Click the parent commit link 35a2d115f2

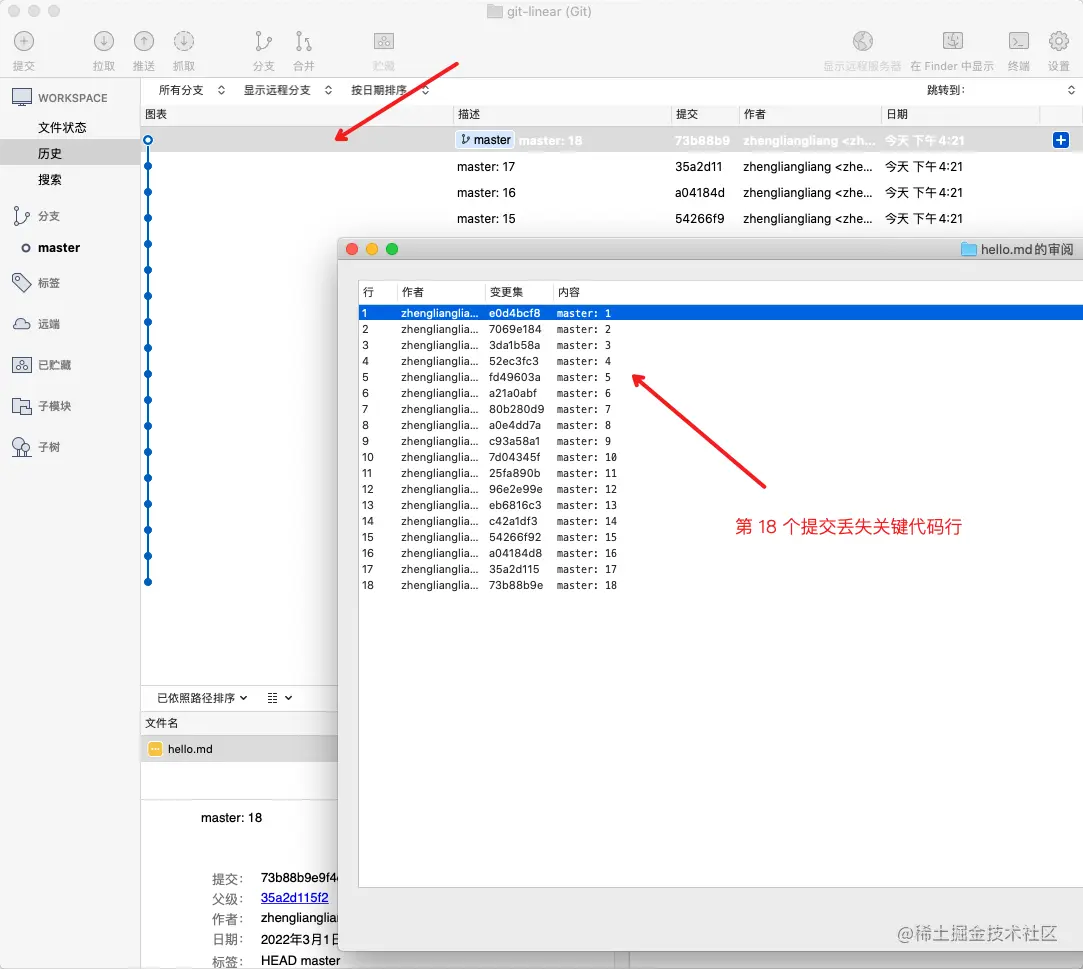coord(294,897)
